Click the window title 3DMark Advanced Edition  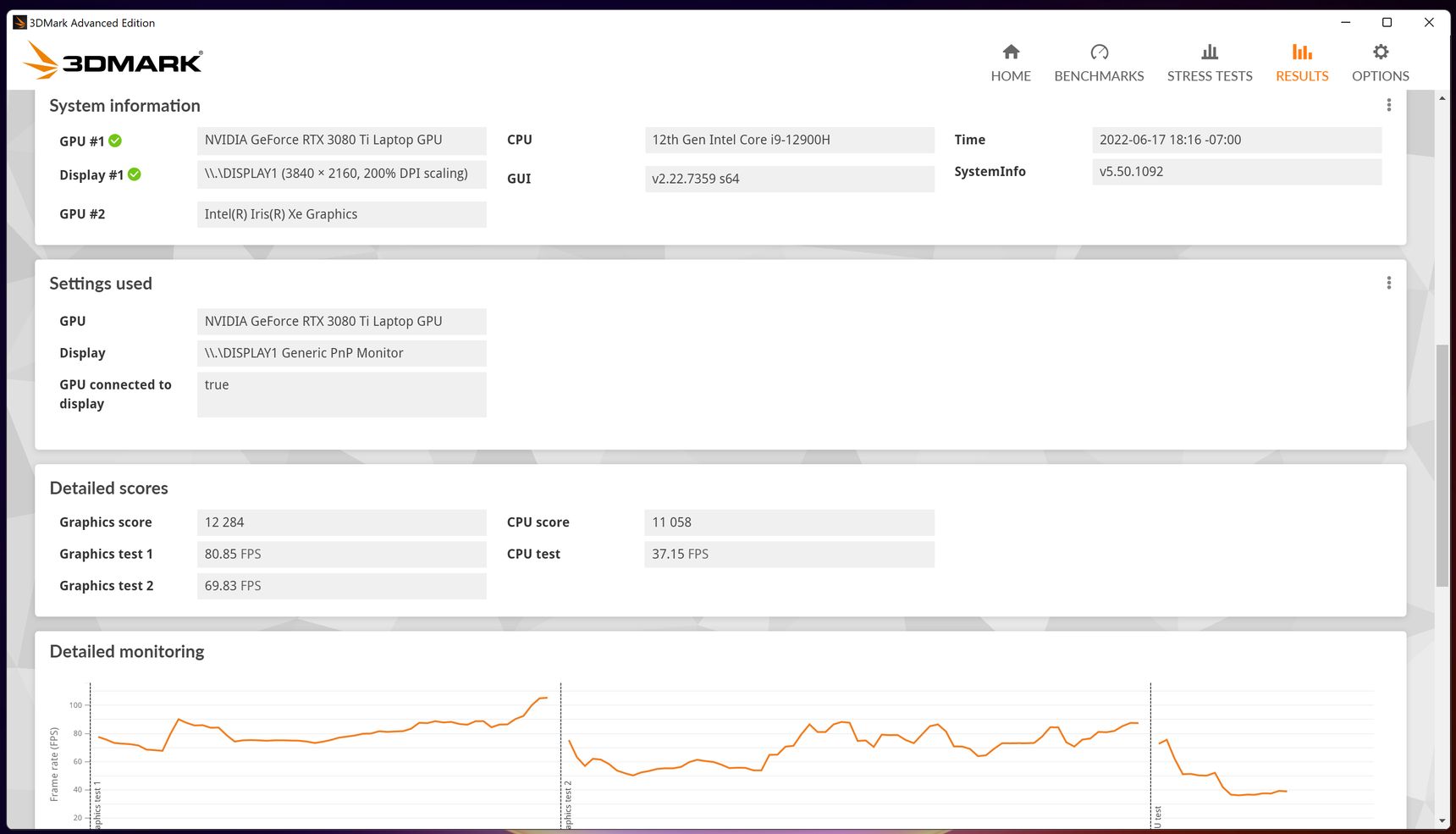click(92, 23)
